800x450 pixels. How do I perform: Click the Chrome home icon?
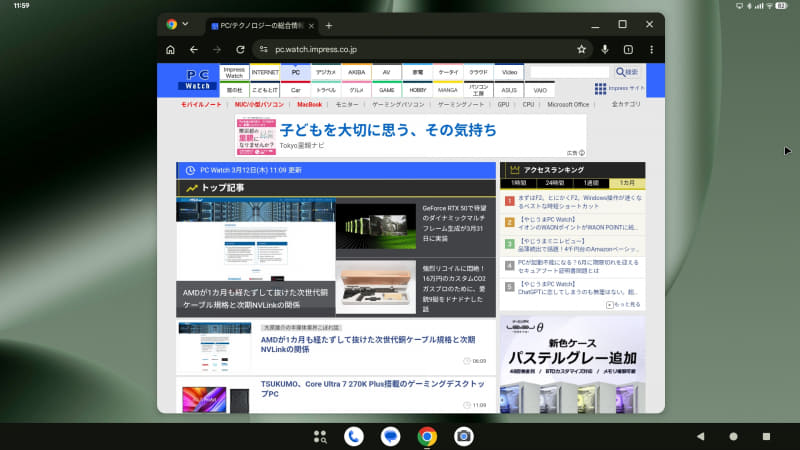170,49
